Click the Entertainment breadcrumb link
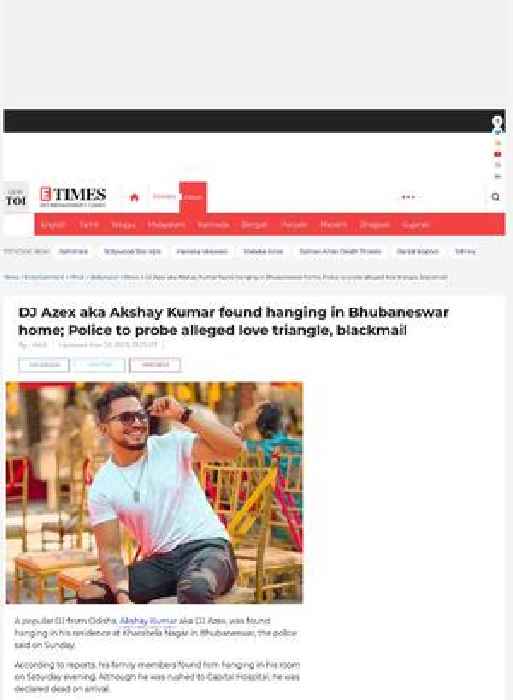The width and height of the screenshot is (513, 700). tap(44, 277)
